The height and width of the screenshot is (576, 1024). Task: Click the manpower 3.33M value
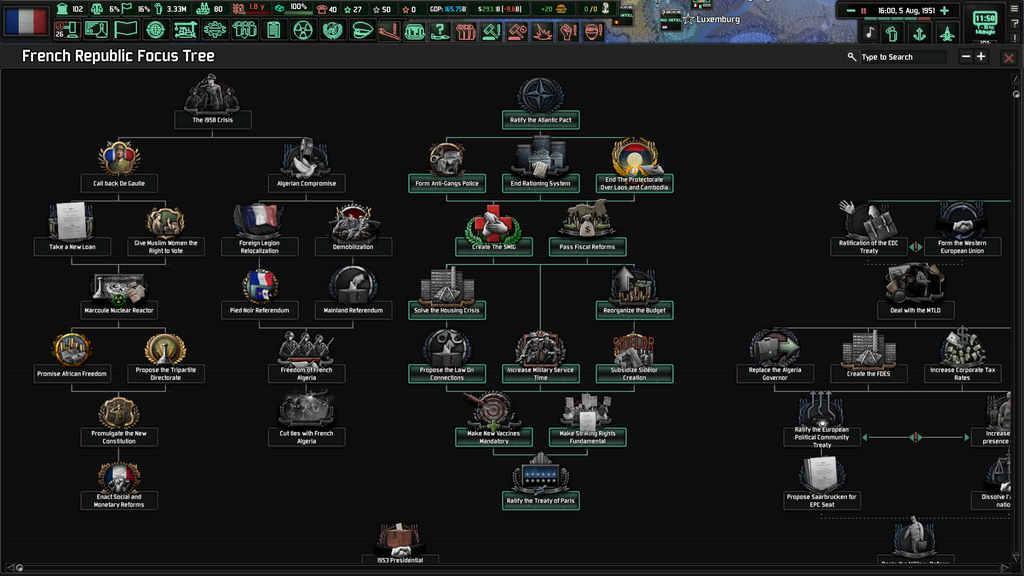(176, 10)
